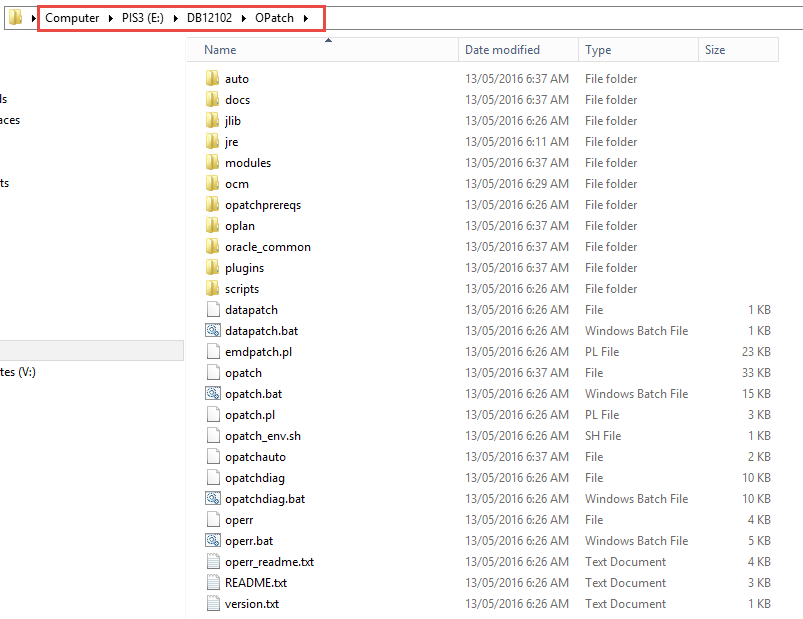
Task: Select the opatch_env.sh file name
Action: tap(262, 436)
